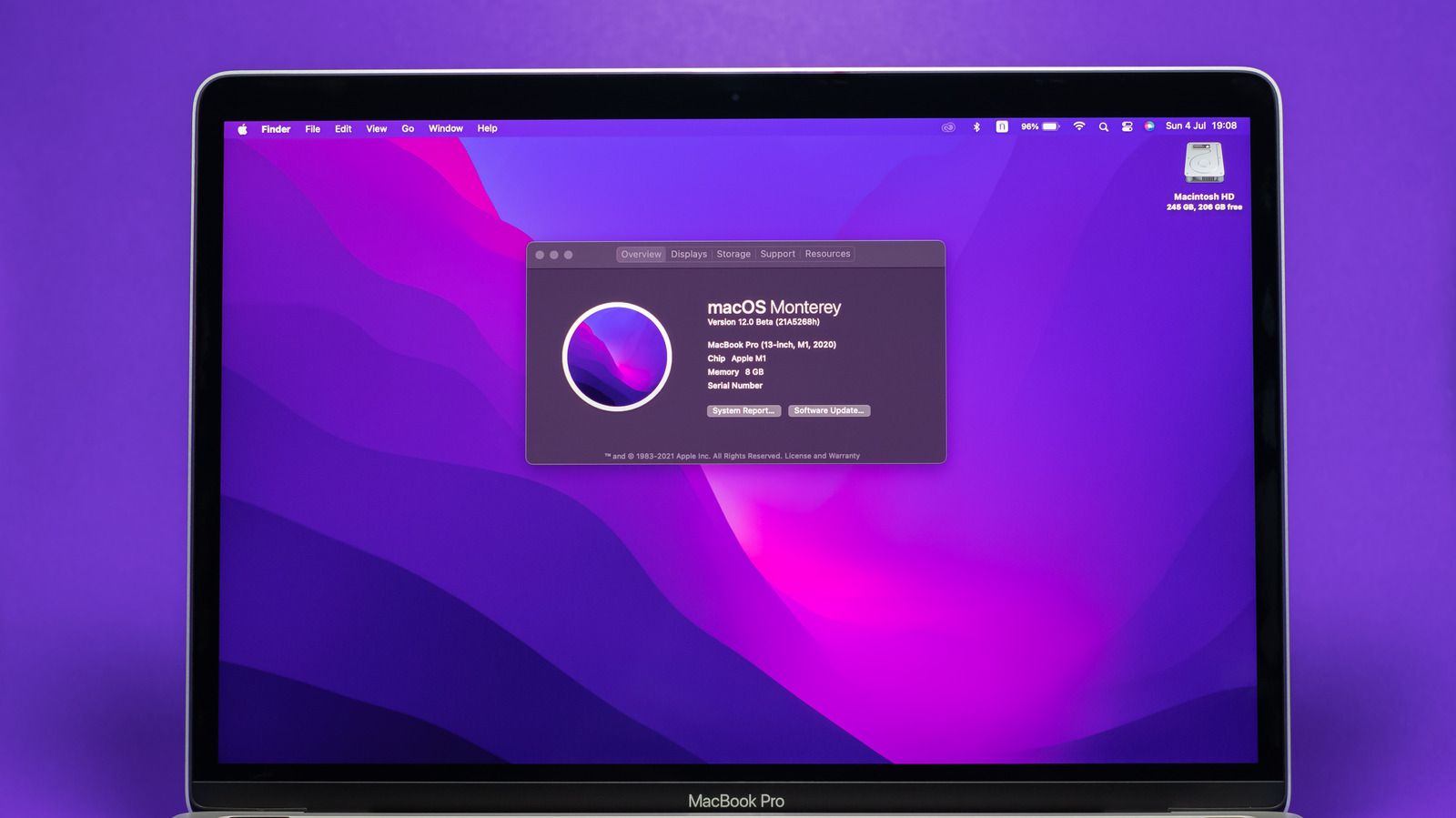This screenshot has width=1456, height=818.
Task: Click the Memory 8 GB line
Action: click(x=735, y=372)
